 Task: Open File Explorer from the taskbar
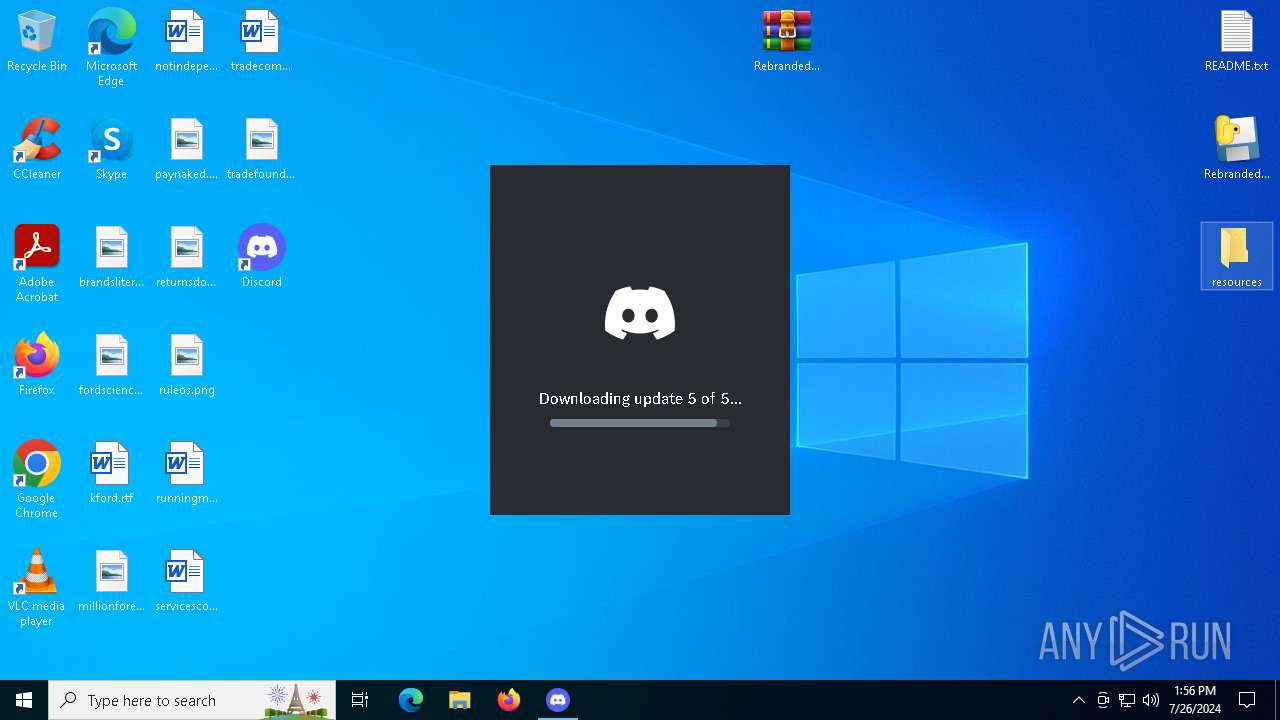click(460, 700)
